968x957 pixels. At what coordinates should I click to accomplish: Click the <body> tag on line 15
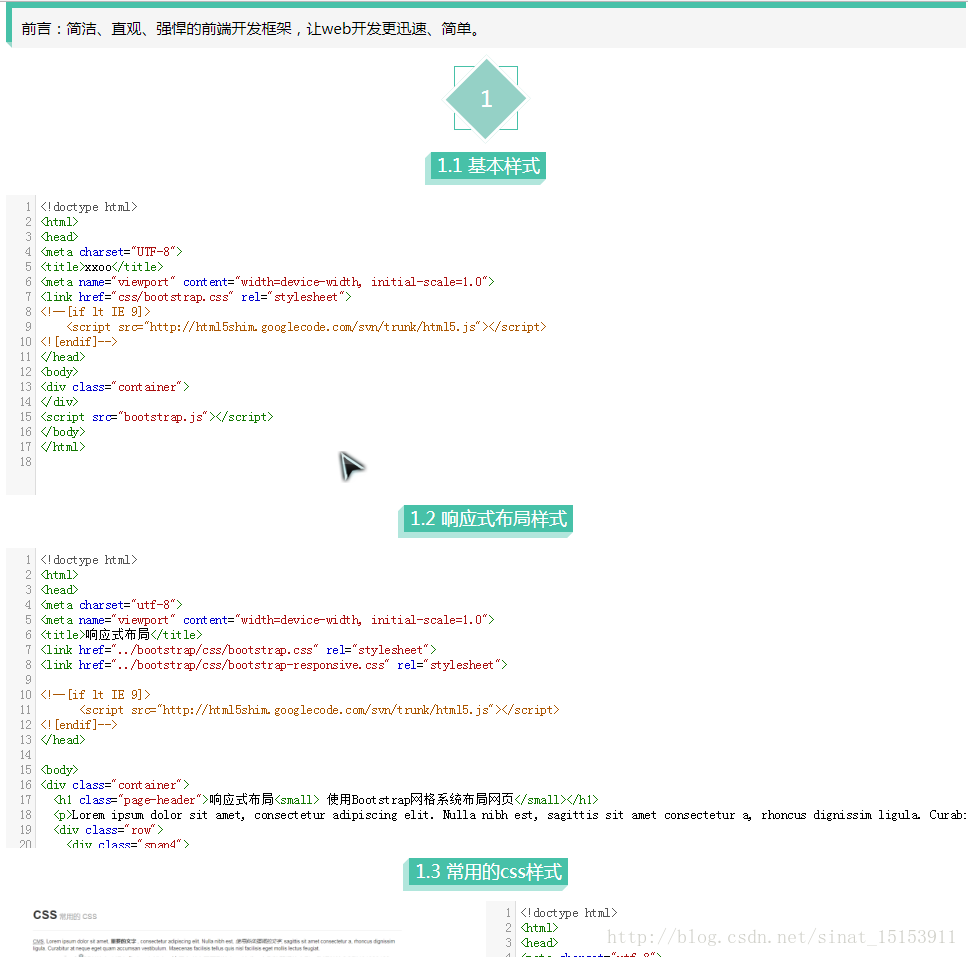point(59,770)
